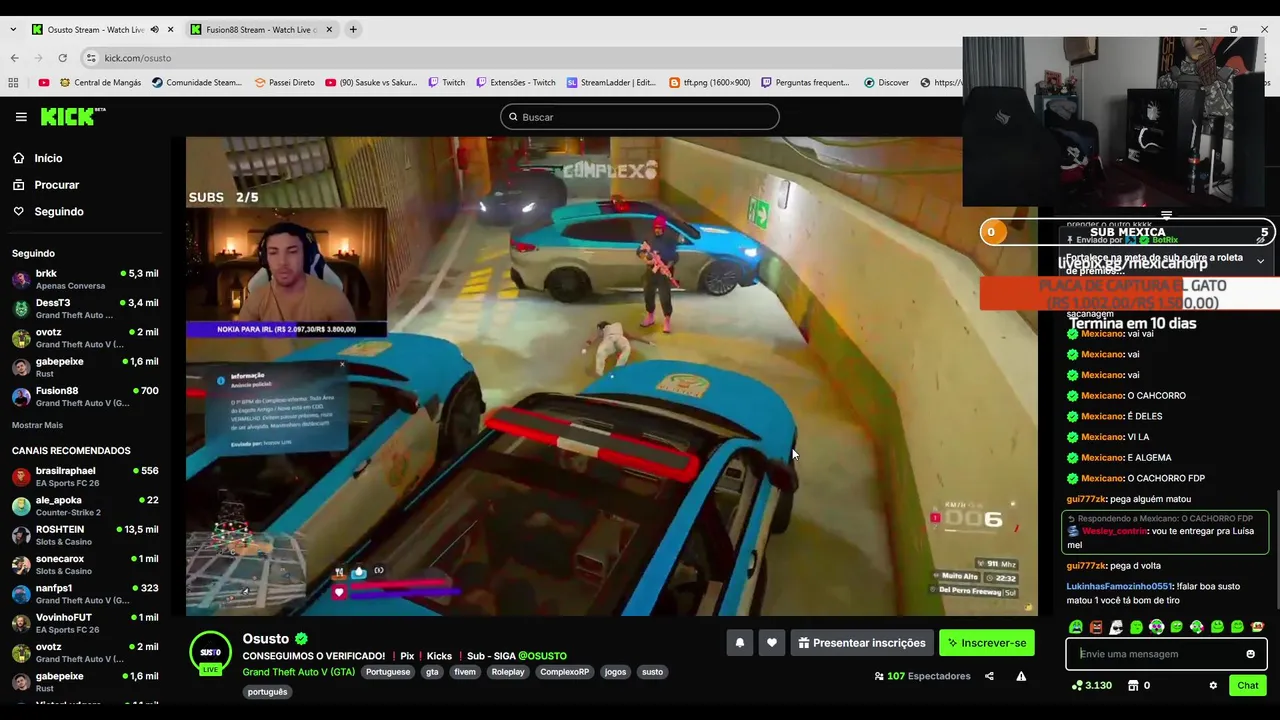
Task: Click the Inscrever-se subscribe button
Action: (x=986, y=643)
